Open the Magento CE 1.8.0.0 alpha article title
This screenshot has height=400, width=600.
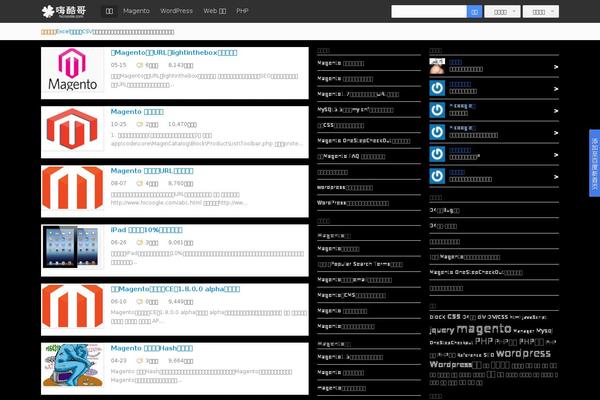coord(175,289)
